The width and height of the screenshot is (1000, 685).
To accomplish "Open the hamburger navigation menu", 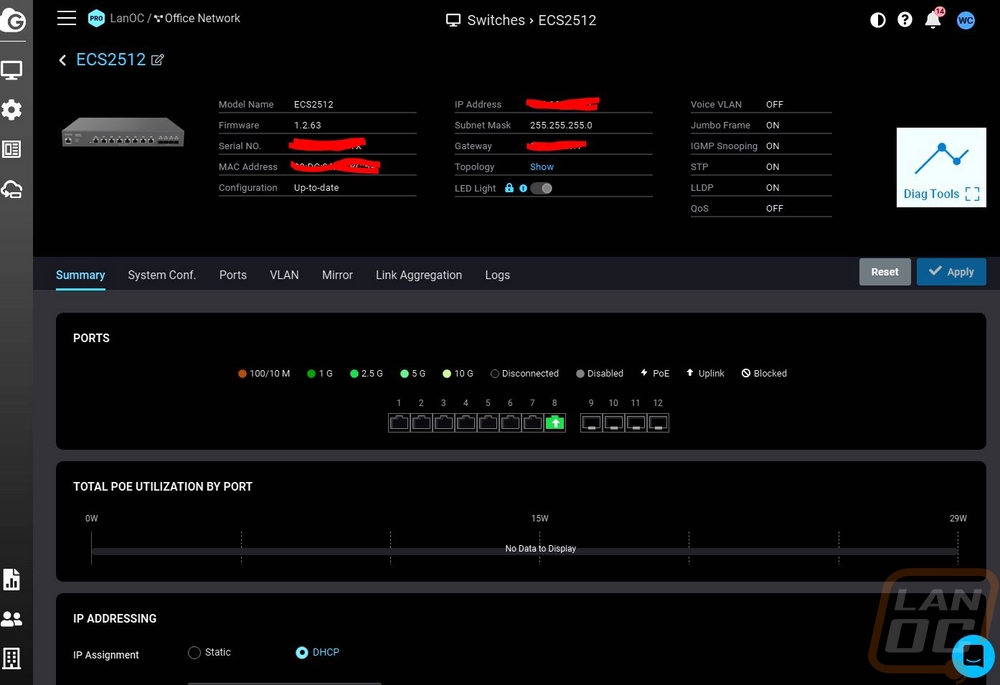I will coord(66,18).
